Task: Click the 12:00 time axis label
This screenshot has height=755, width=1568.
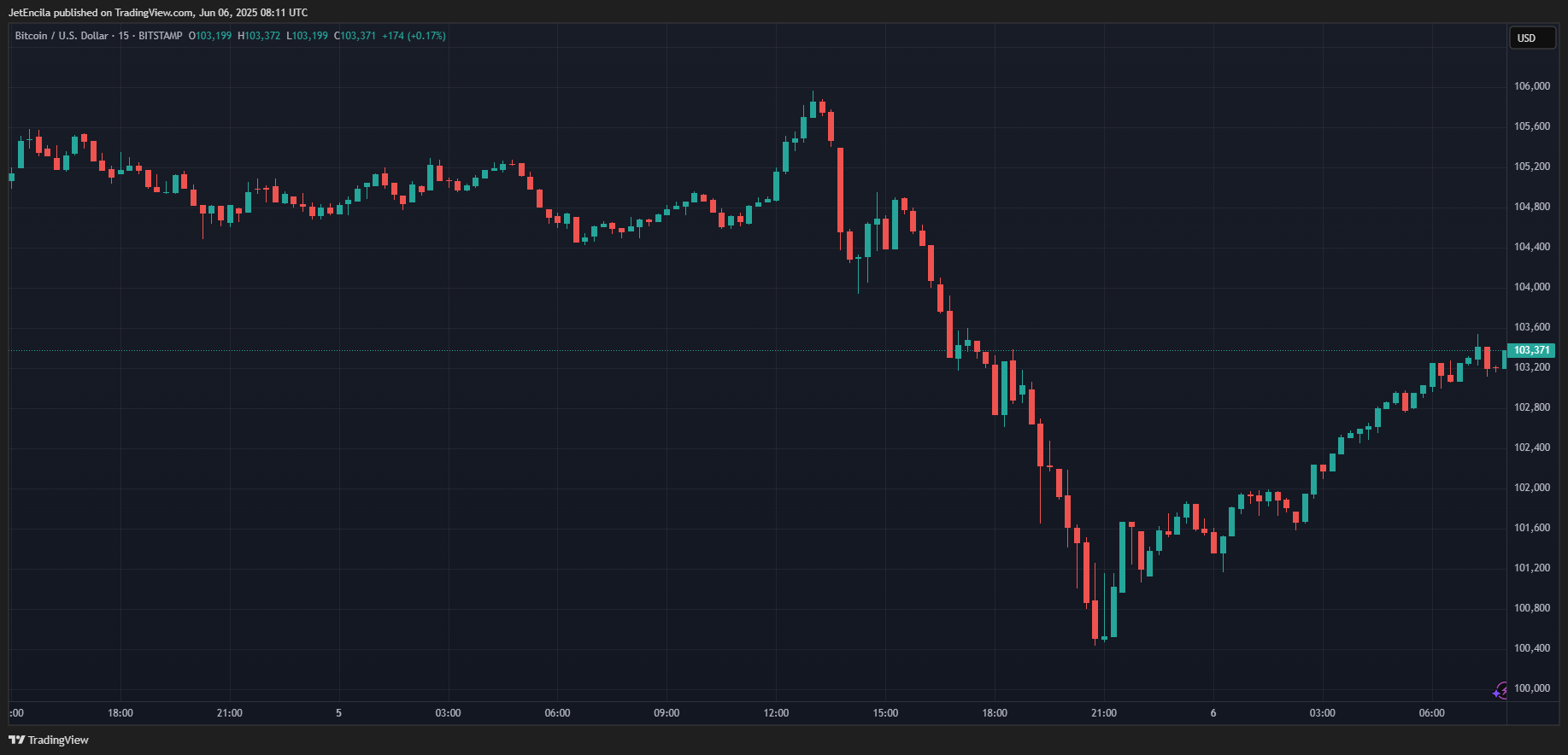Action: click(776, 713)
